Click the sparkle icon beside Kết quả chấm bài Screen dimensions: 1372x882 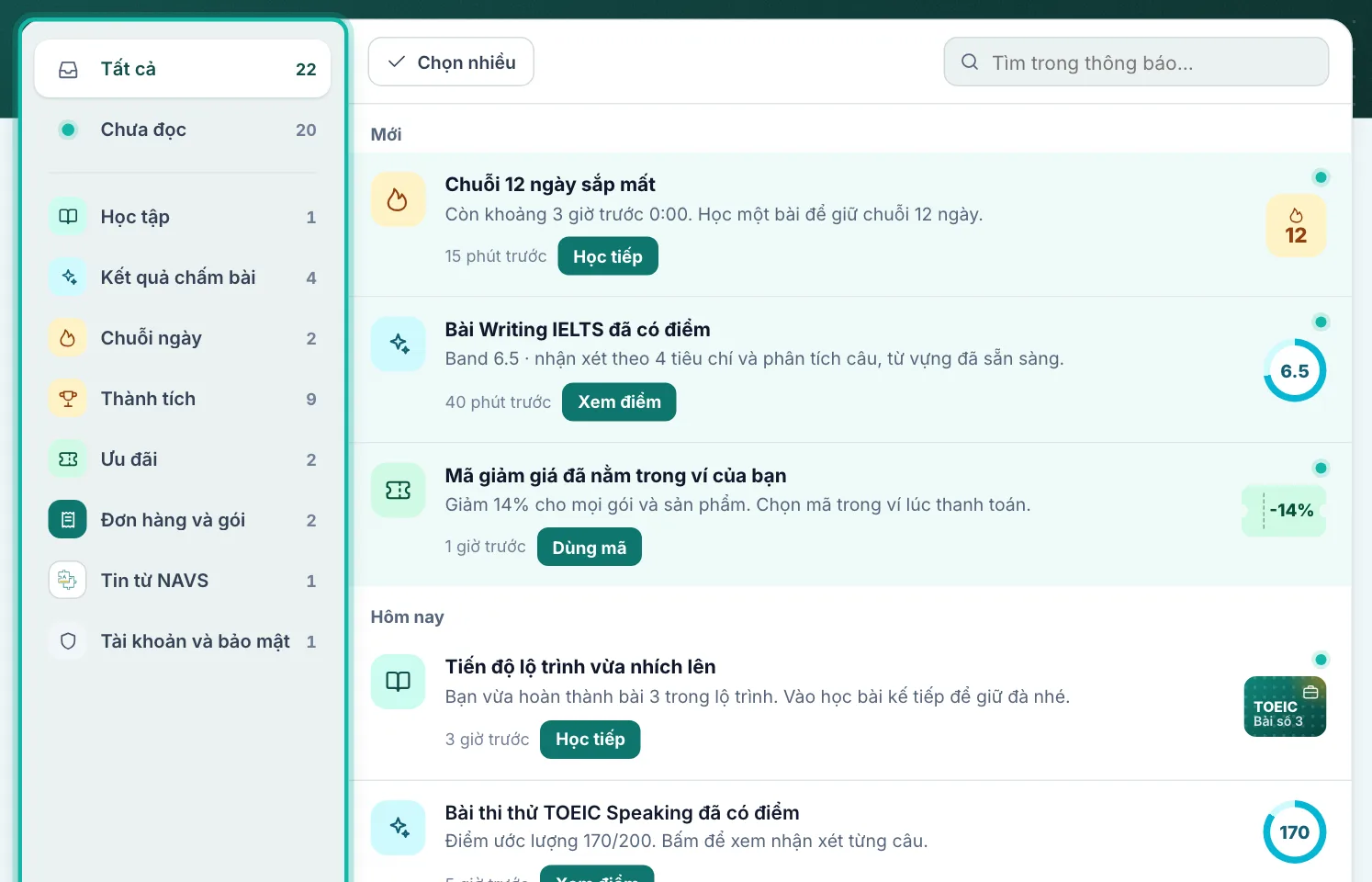point(68,277)
